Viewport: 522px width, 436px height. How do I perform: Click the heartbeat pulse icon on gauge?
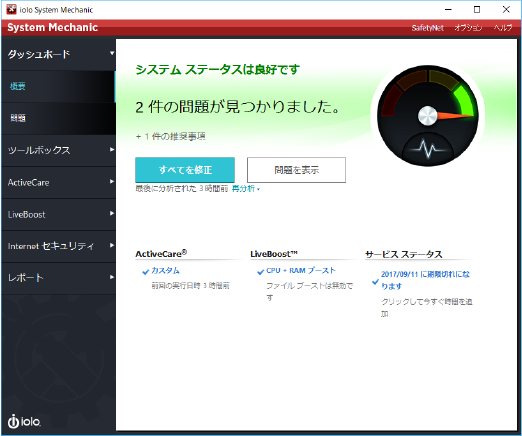(428, 149)
